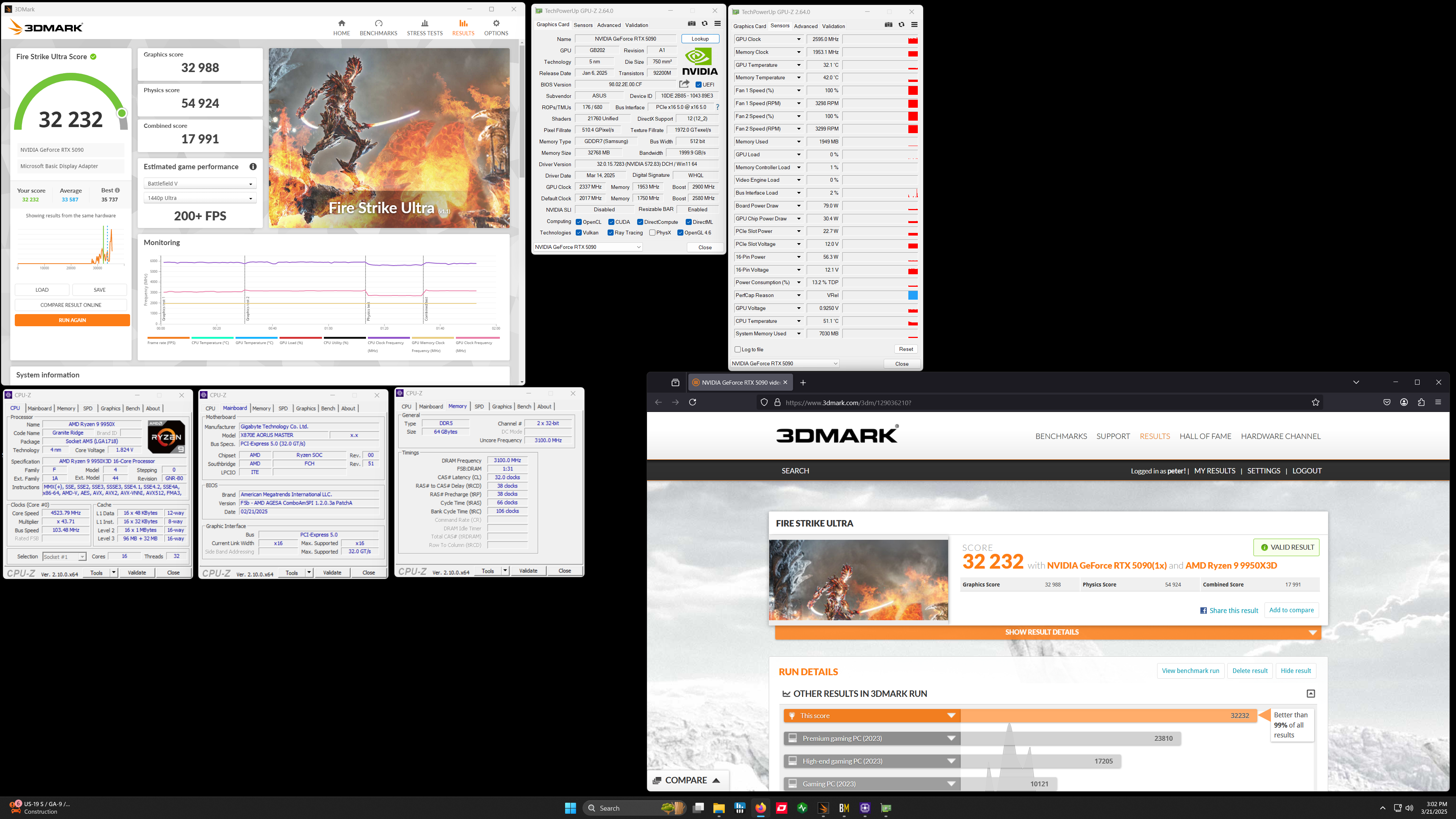Open hamburger menu in GPU-Z Sensors window
1456x819 pixels.
pos(914,25)
